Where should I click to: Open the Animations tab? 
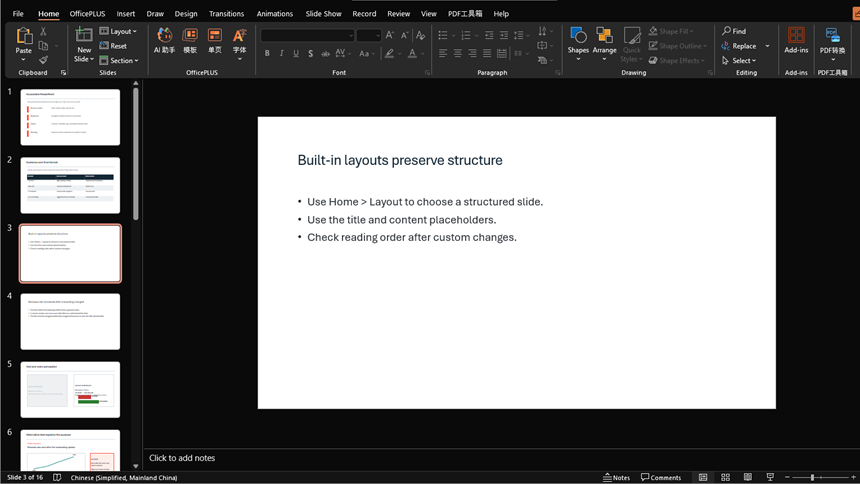pos(275,14)
